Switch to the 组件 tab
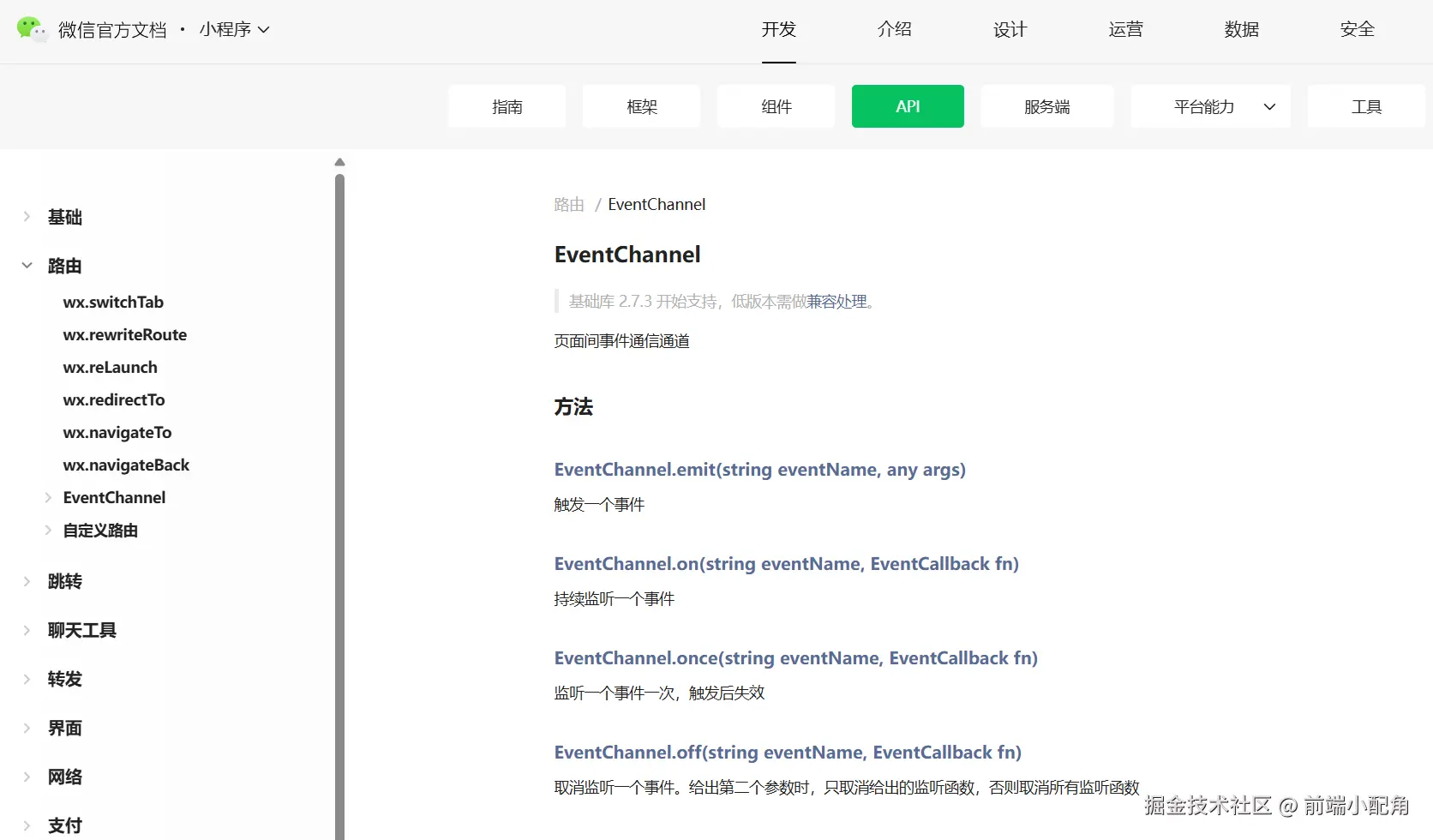This screenshot has width=1433, height=840. pyautogui.click(x=775, y=106)
